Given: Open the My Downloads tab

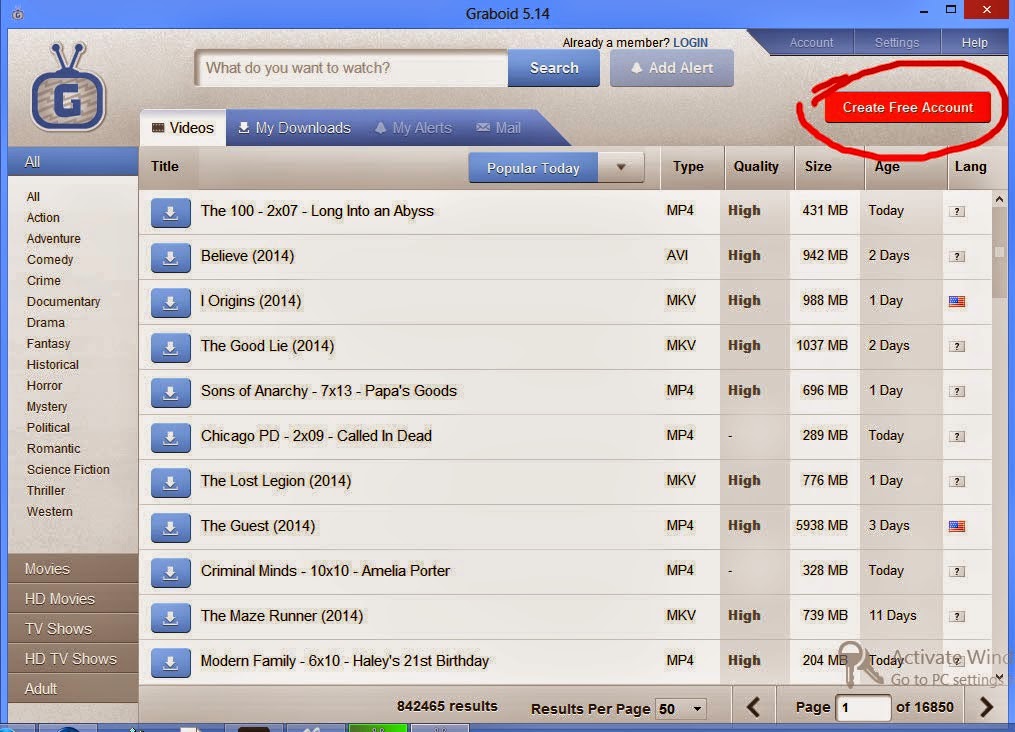Looking at the screenshot, I should pyautogui.click(x=295, y=128).
